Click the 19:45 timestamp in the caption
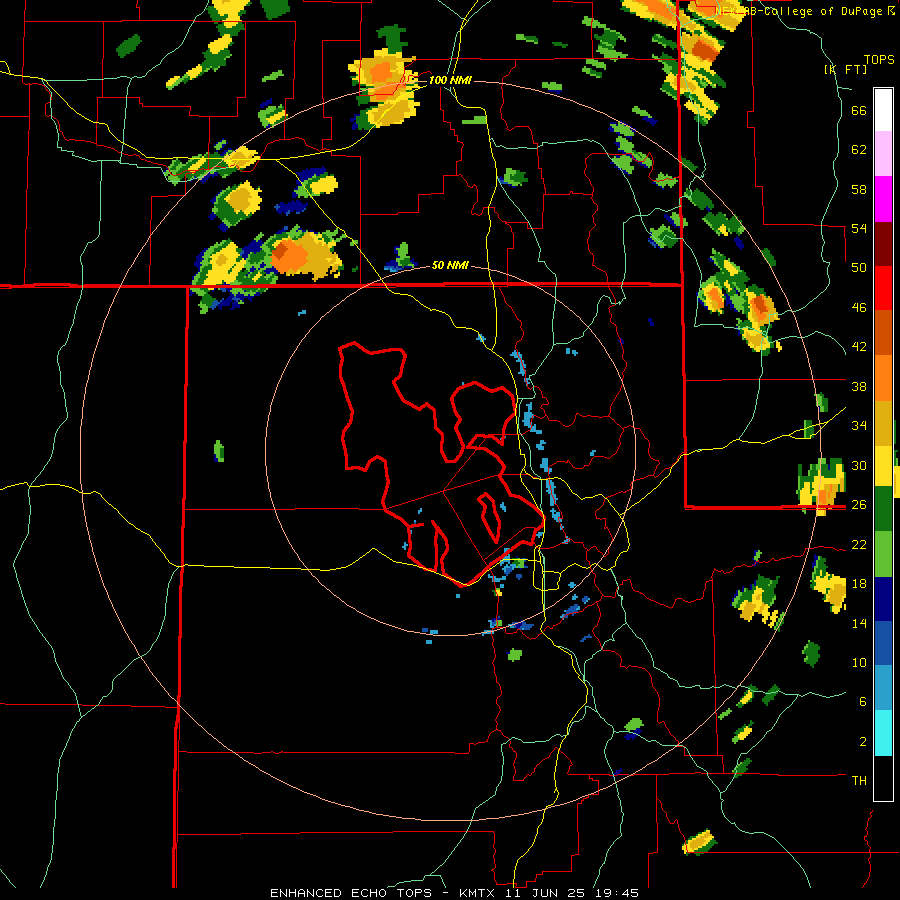The image size is (900, 900). [615, 893]
